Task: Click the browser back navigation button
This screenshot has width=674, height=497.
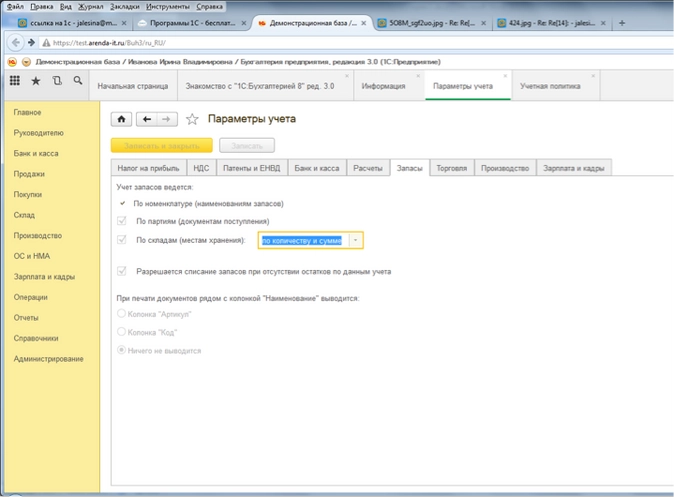Action: click(x=15, y=43)
